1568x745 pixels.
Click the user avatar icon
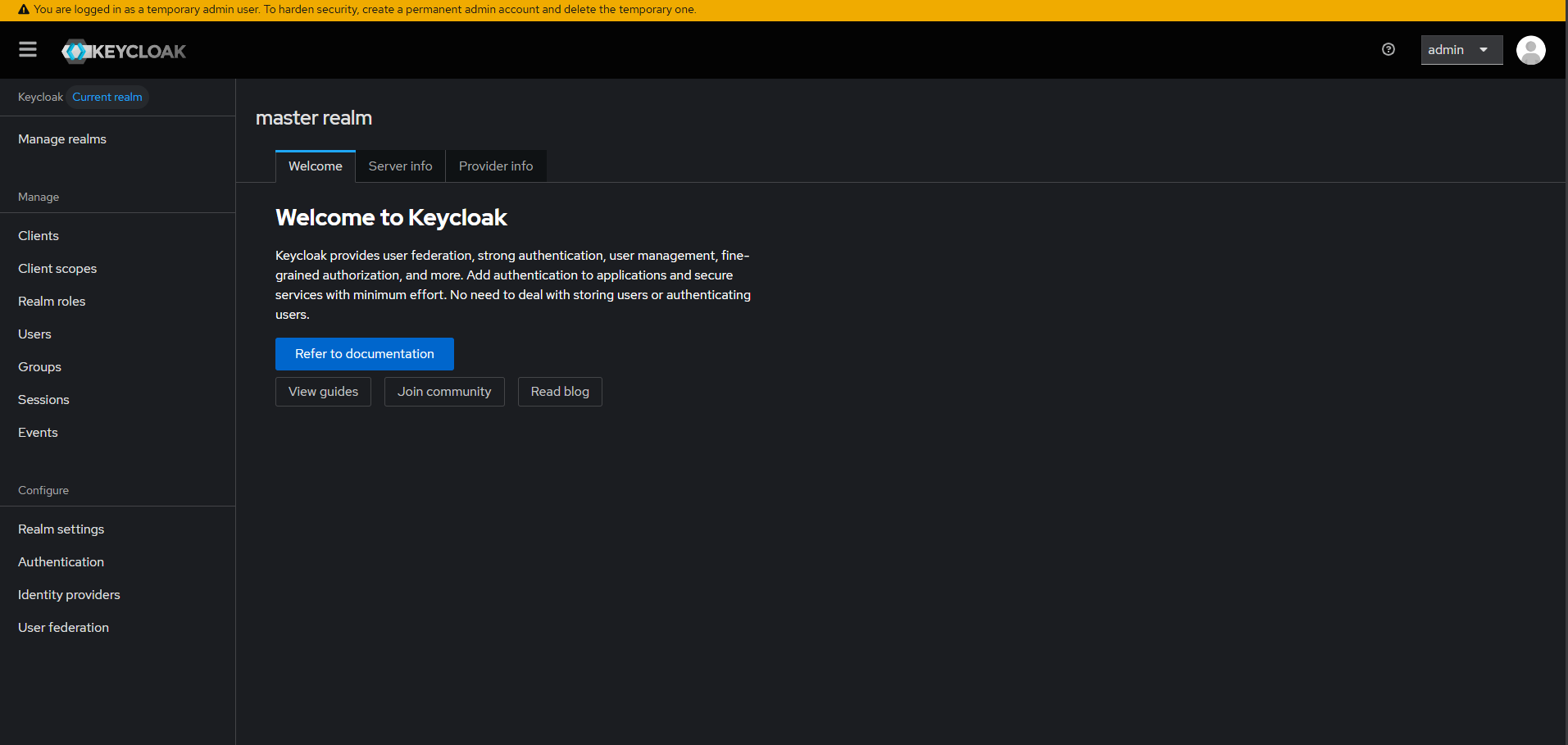coord(1530,50)
